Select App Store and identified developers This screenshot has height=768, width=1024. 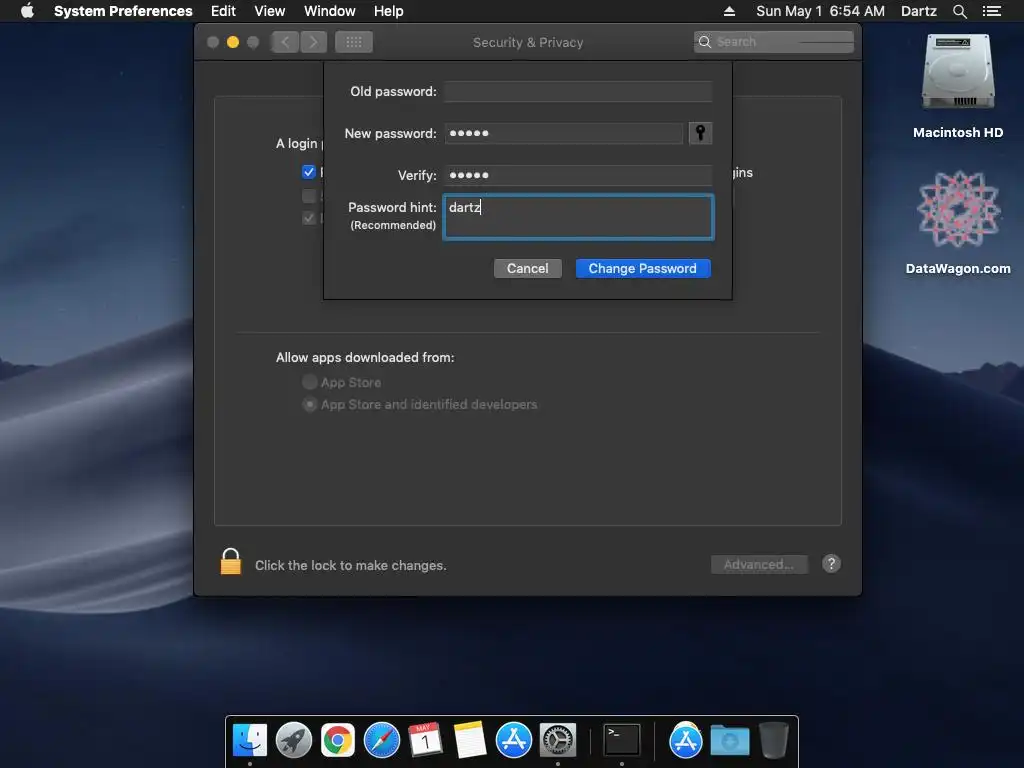(310, 404)
